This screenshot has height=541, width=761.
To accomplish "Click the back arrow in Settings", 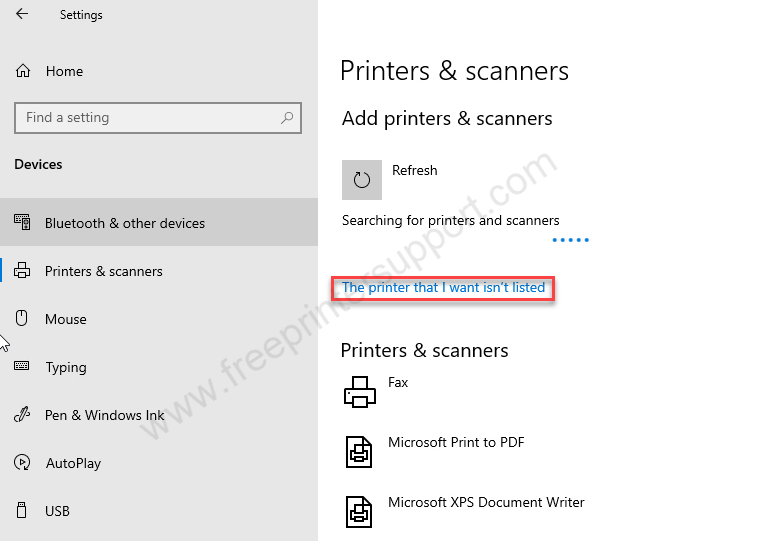I will point(22,14).
